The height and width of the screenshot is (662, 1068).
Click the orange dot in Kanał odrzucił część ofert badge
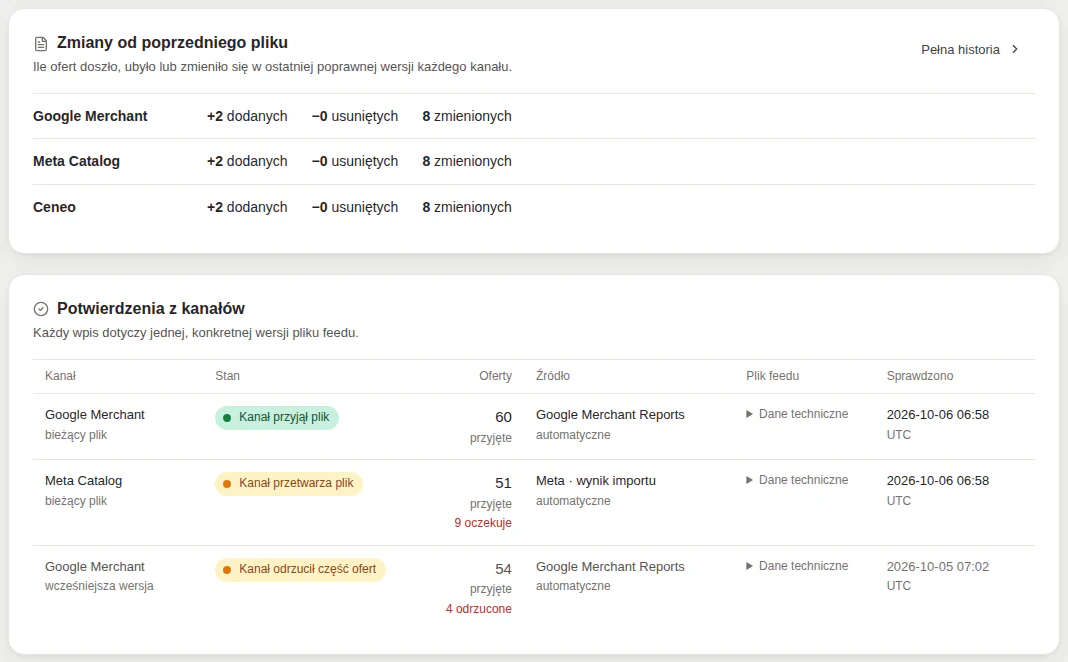coord(227,569)
